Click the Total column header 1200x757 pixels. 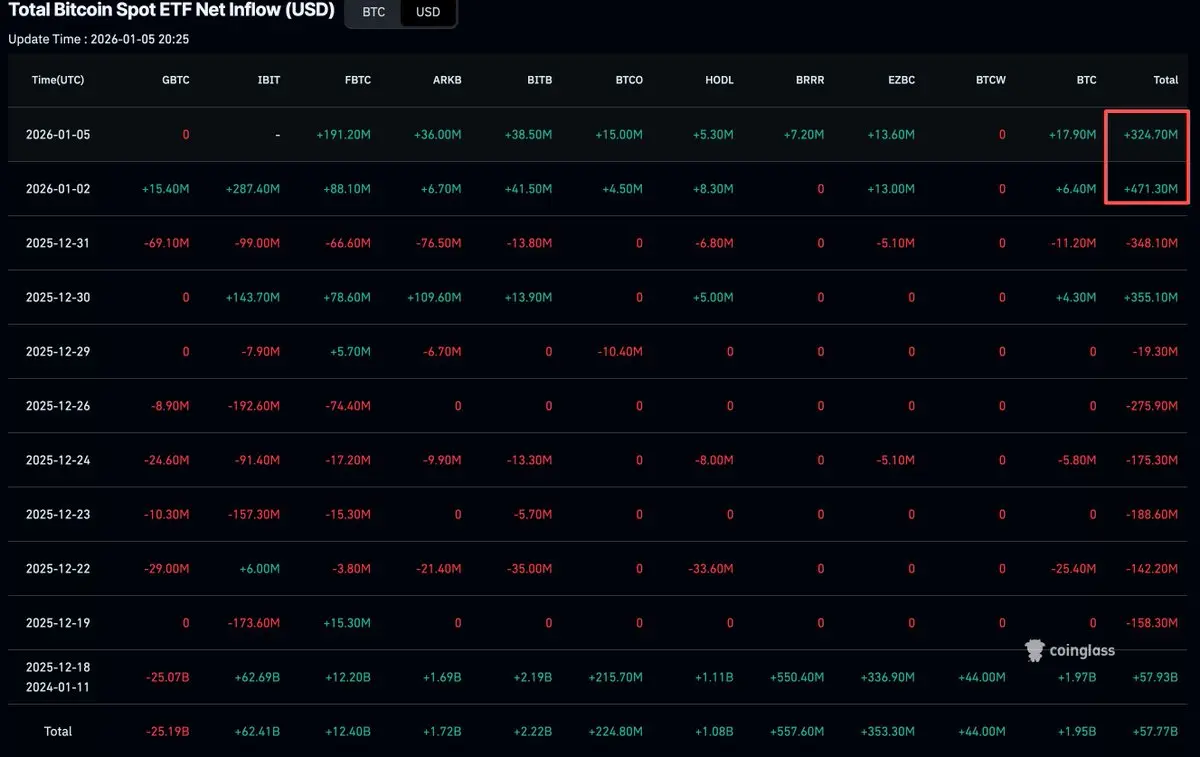pos(1165,80)
